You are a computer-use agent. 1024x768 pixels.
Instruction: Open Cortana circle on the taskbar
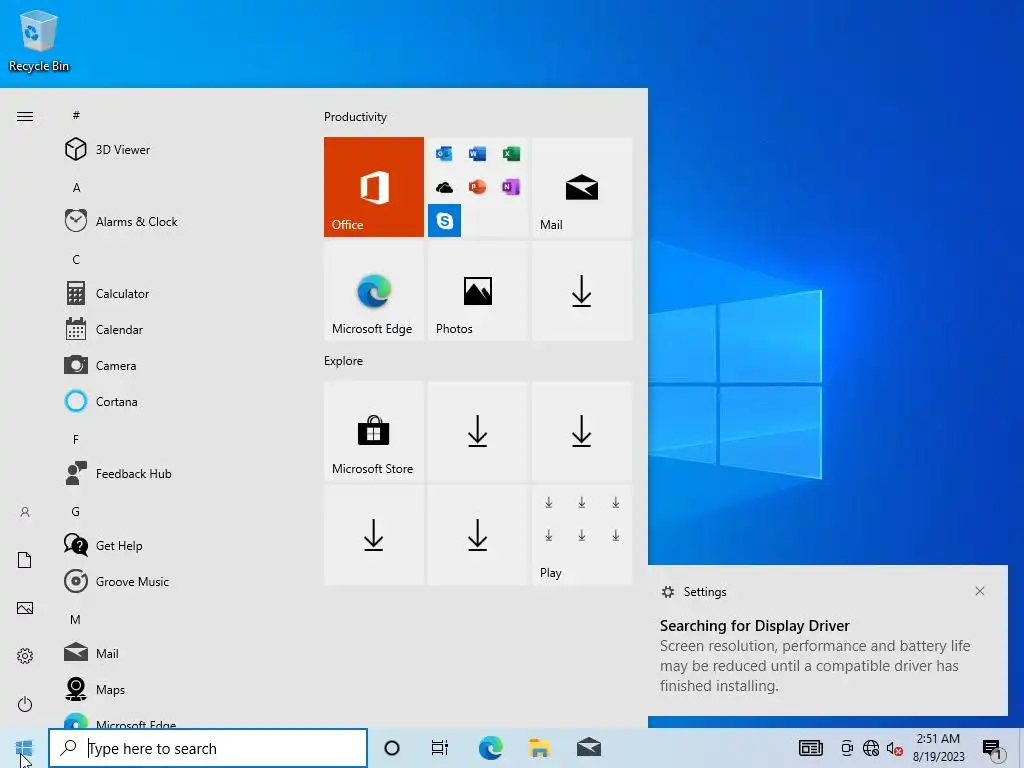[392, 748]
